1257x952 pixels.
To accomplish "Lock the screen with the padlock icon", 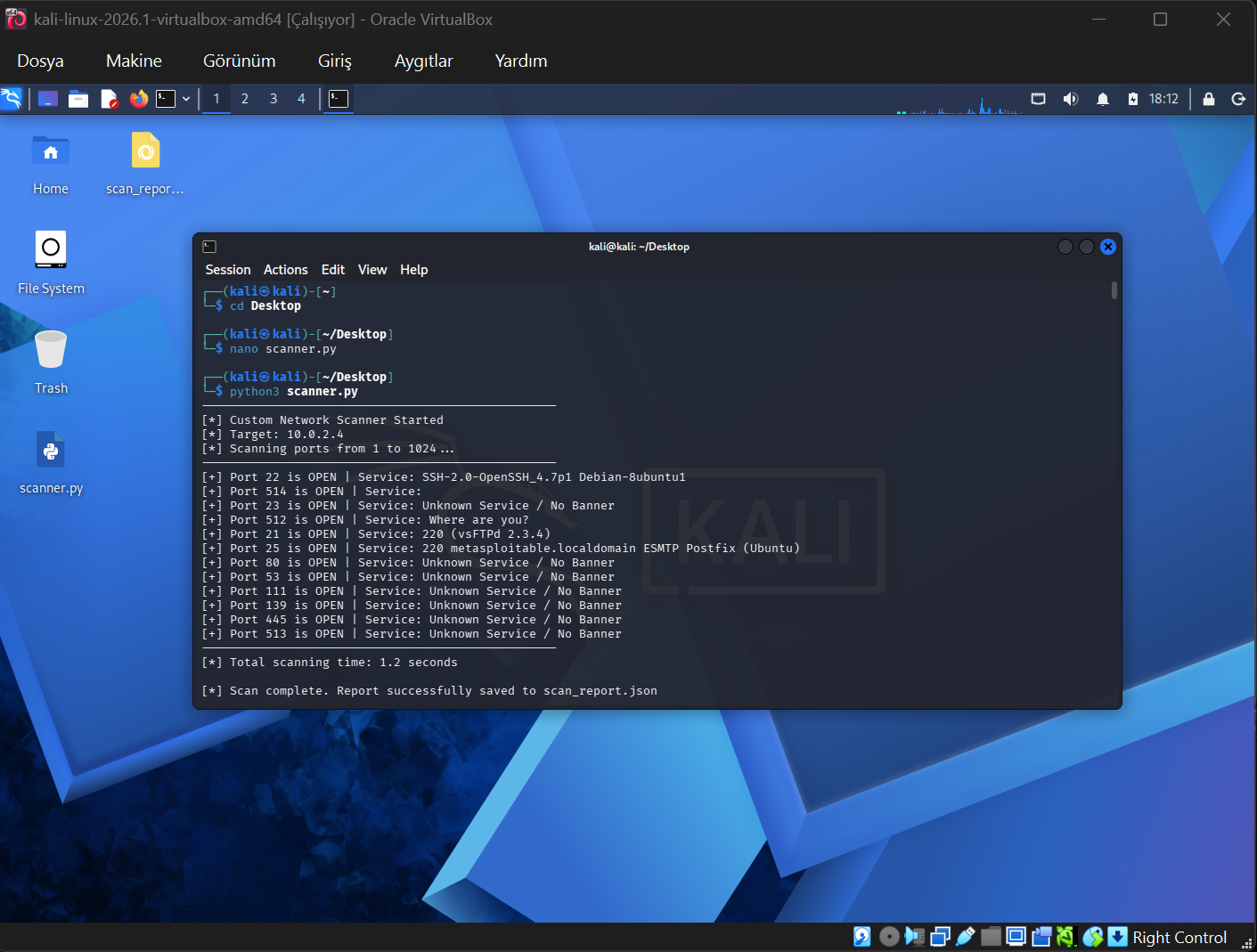I will pyautogui.click(x=1209, y=99).
